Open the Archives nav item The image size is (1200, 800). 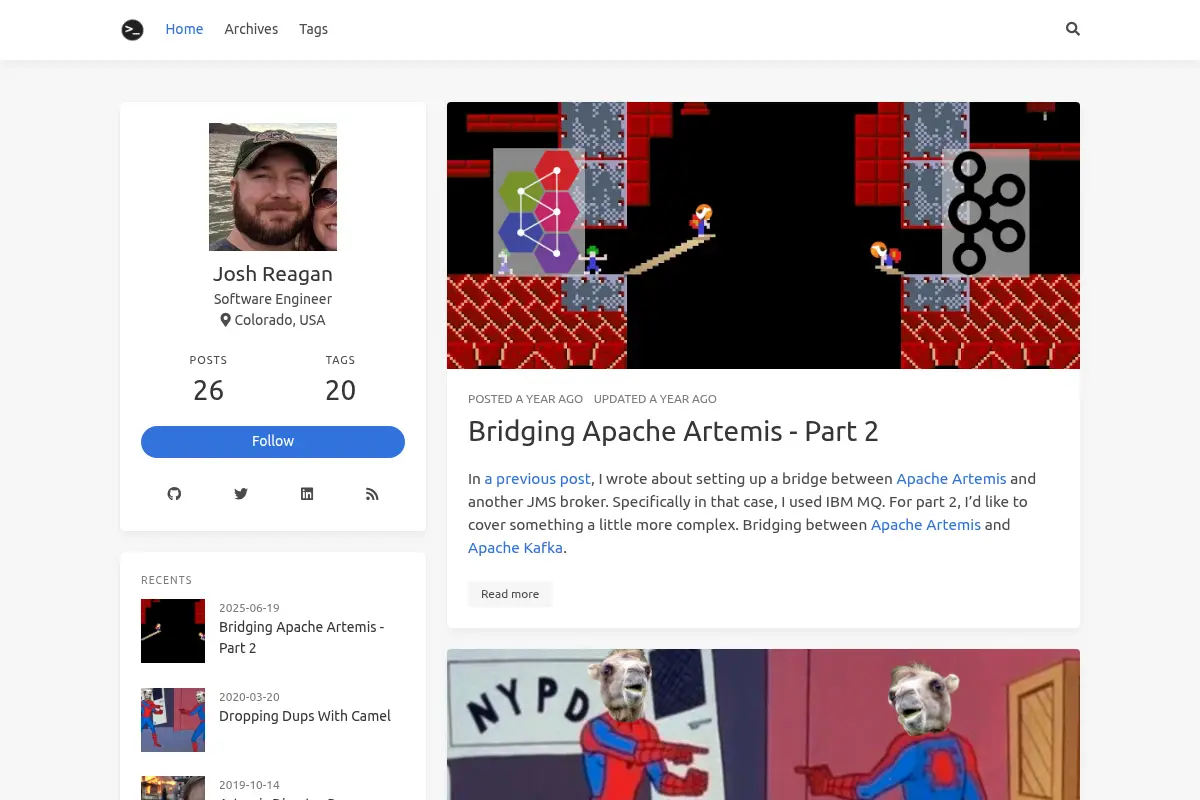tap(251, 29)
